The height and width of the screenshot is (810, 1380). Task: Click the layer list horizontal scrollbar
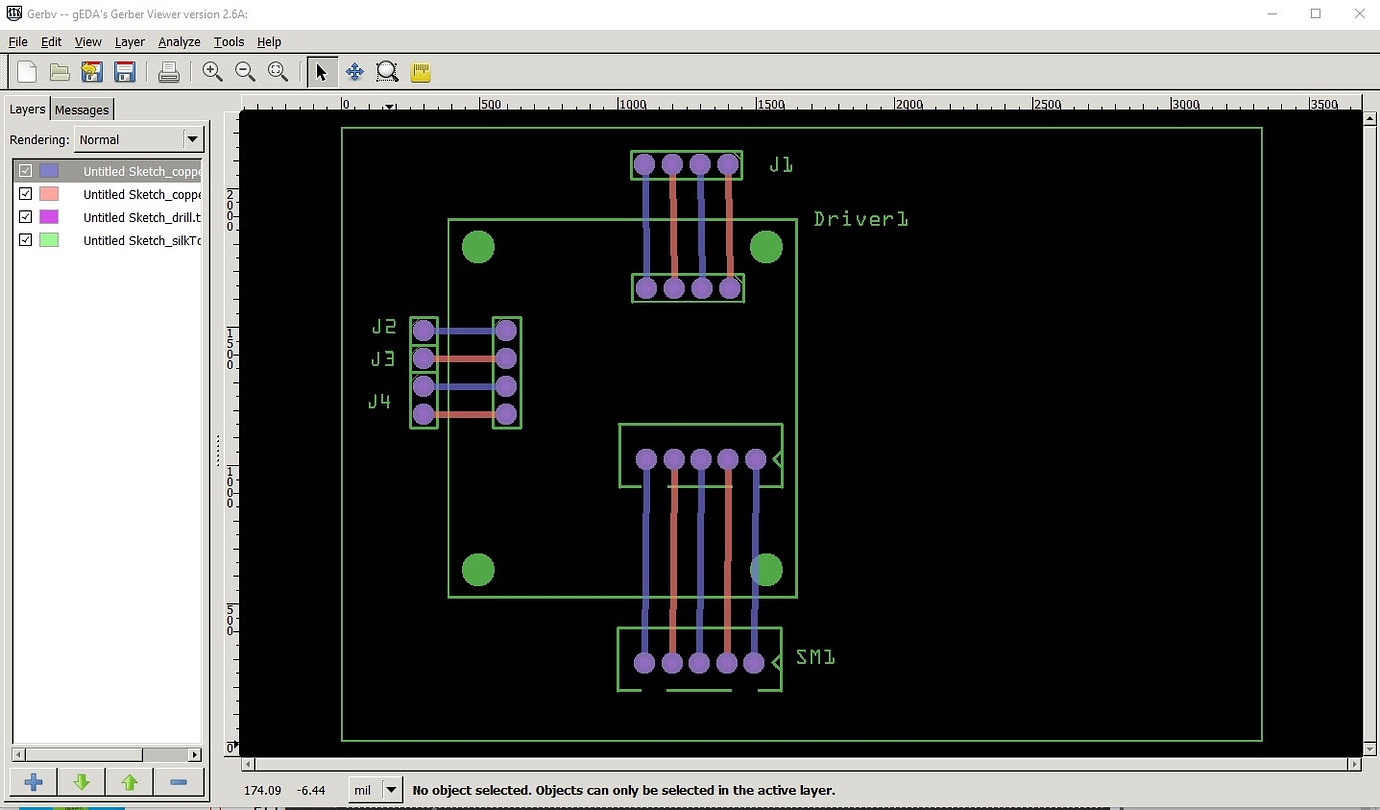(84, 755)
